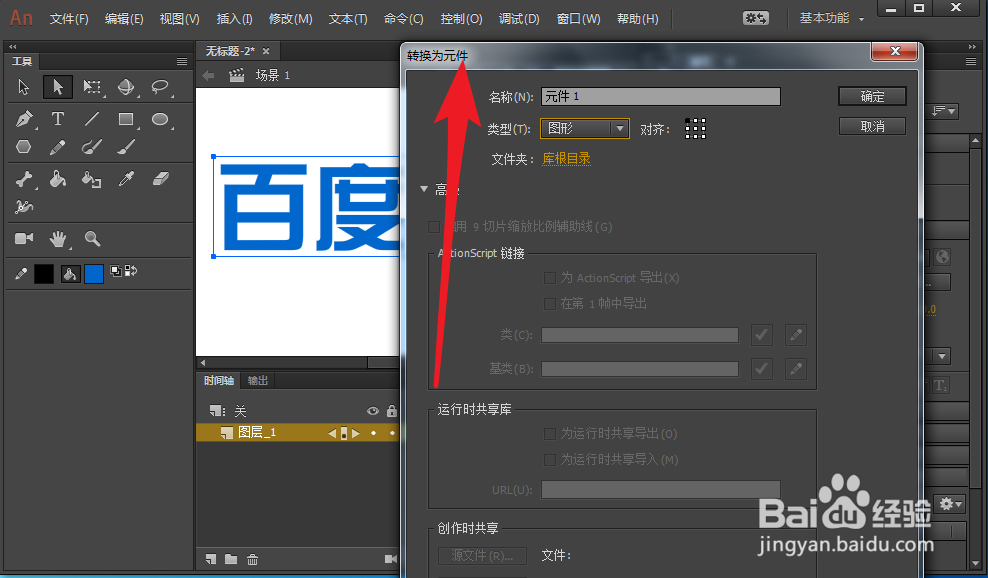Delete layer with the trash icon

(x=252, y=559)
